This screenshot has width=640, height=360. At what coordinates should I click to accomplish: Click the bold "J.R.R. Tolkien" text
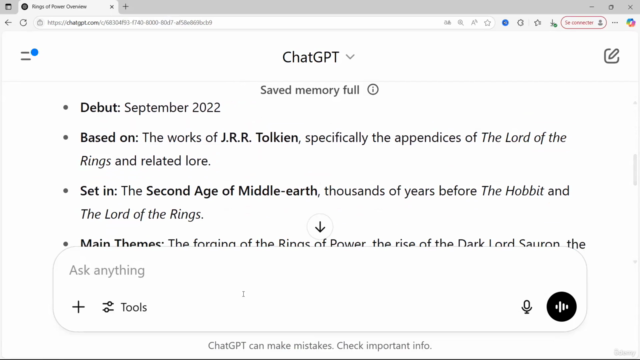pos(260,138)
